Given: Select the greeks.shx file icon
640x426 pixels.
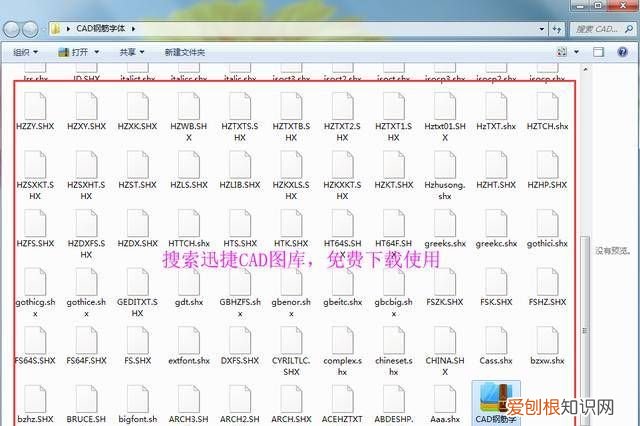Looking at the screenshot, I should (445, 223).
